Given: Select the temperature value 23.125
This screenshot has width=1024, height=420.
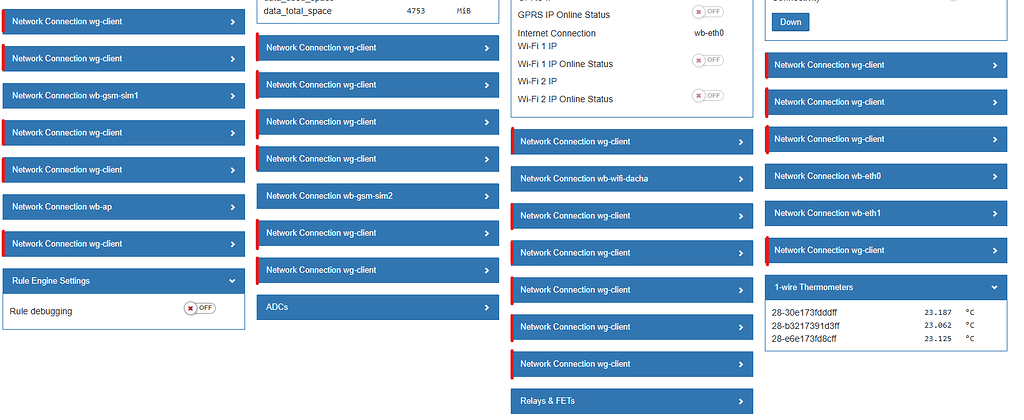Looking at the screenshot, I should pyautogui.click(x=937, y=338).
